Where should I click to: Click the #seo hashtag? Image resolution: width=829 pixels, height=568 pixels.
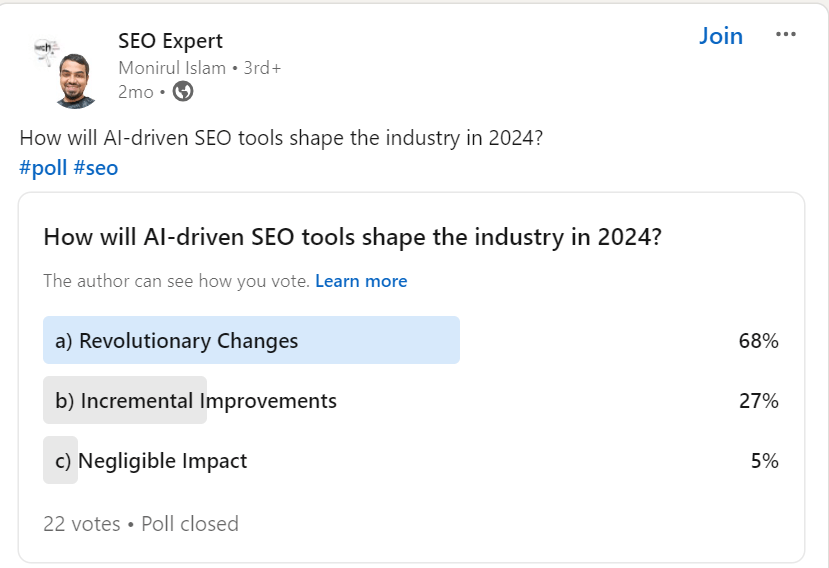click(x=96, y=168)
